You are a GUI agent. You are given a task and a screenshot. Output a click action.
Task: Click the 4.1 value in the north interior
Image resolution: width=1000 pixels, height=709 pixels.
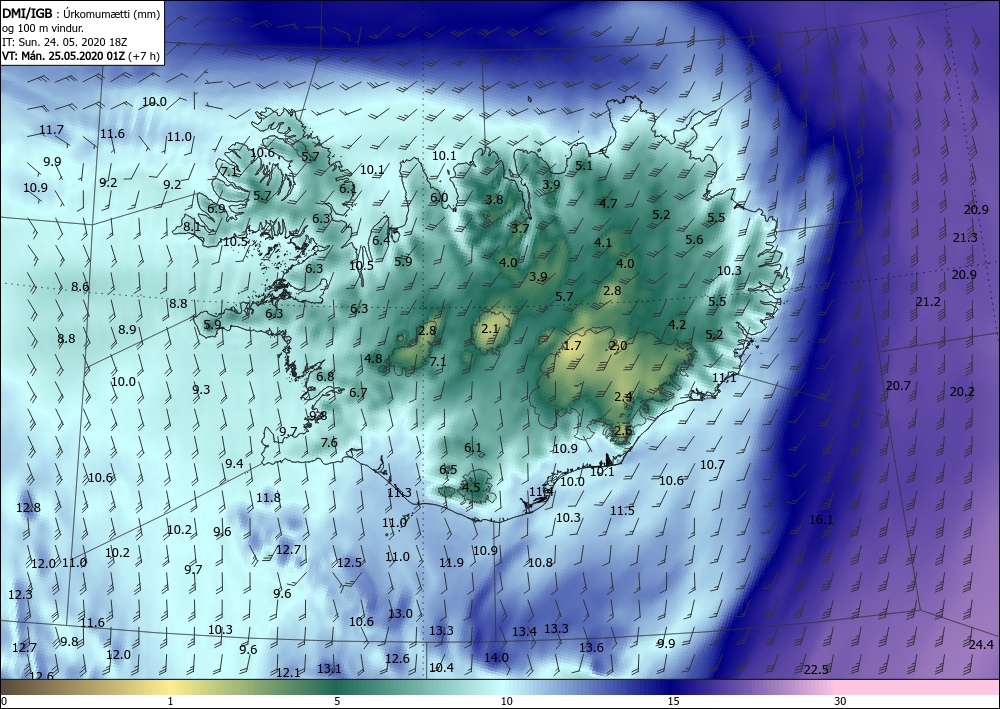tap(603, 242)
